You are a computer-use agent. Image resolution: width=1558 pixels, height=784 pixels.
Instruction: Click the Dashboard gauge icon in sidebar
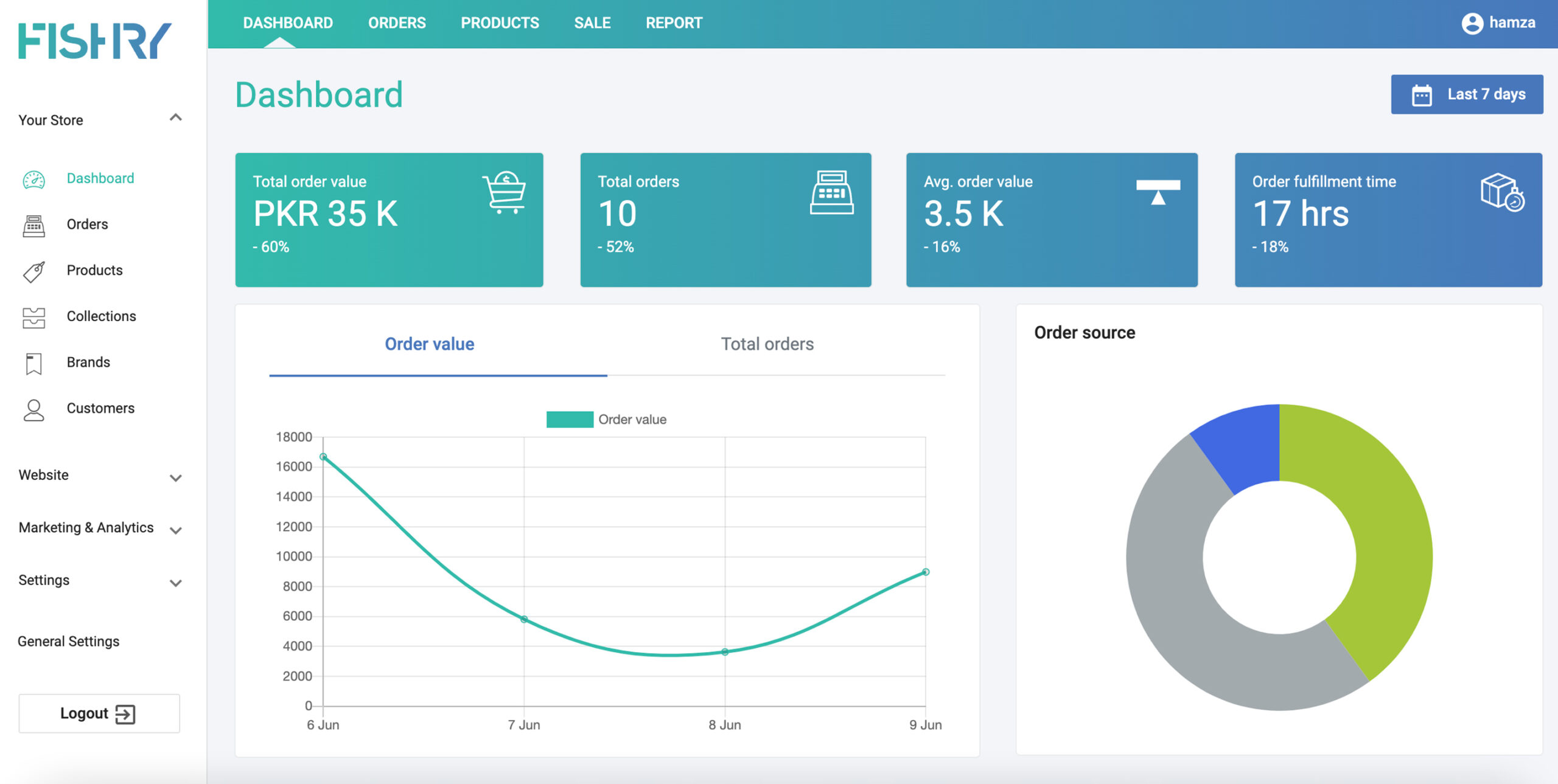tap(33, 179)
